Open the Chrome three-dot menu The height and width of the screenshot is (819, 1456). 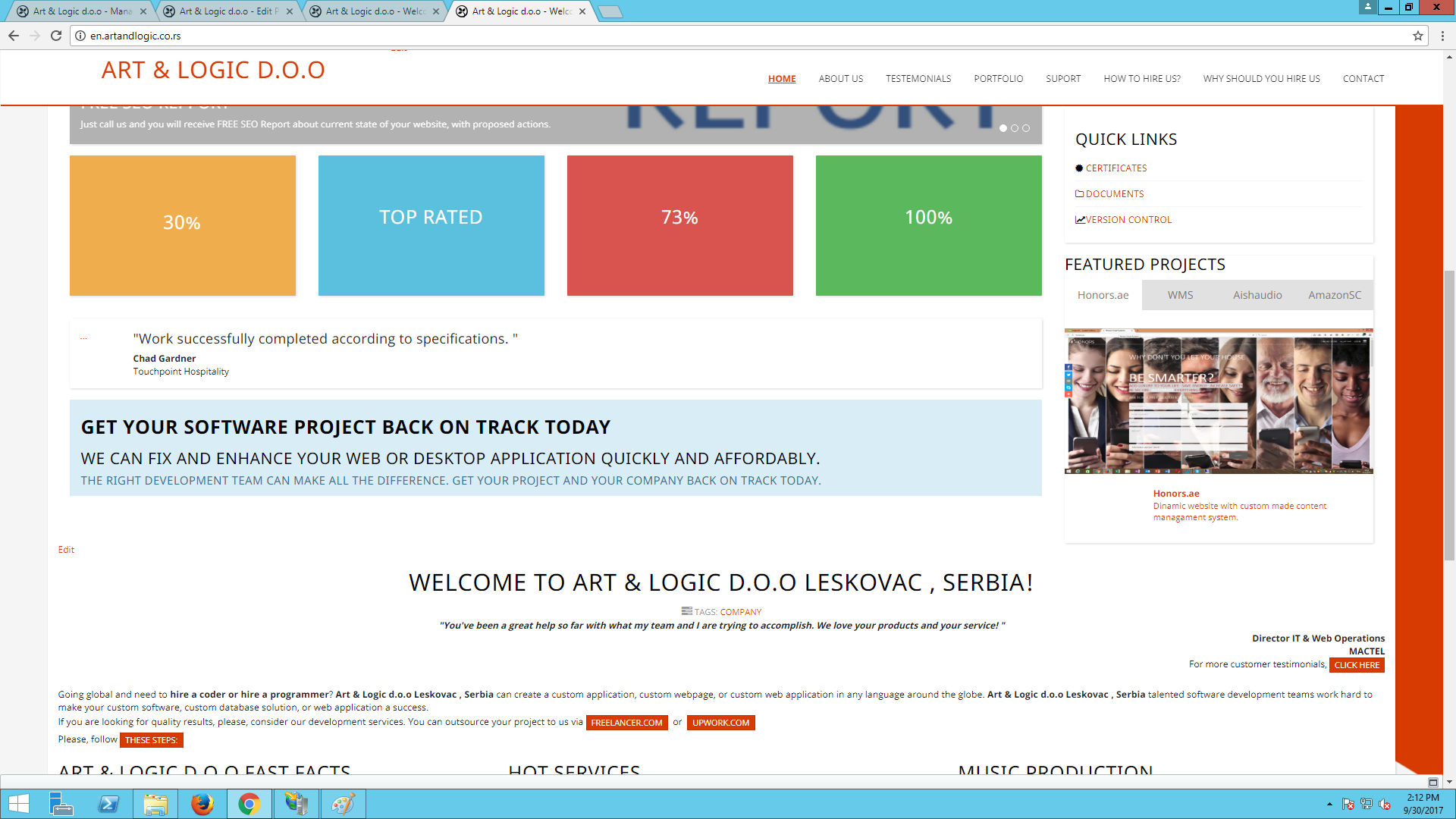click(1442, 36)
